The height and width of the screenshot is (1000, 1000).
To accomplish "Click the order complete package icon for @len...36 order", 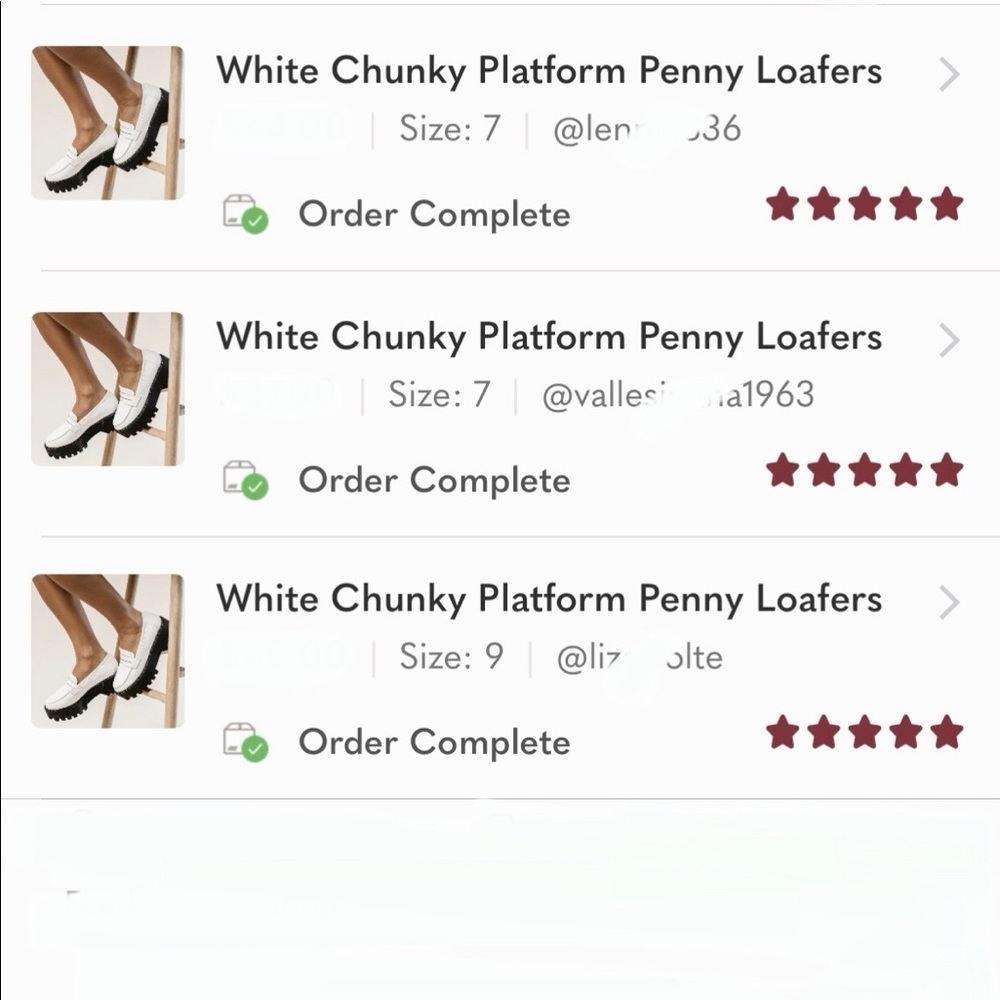I will pyautogui.click(x=246, y=214).
